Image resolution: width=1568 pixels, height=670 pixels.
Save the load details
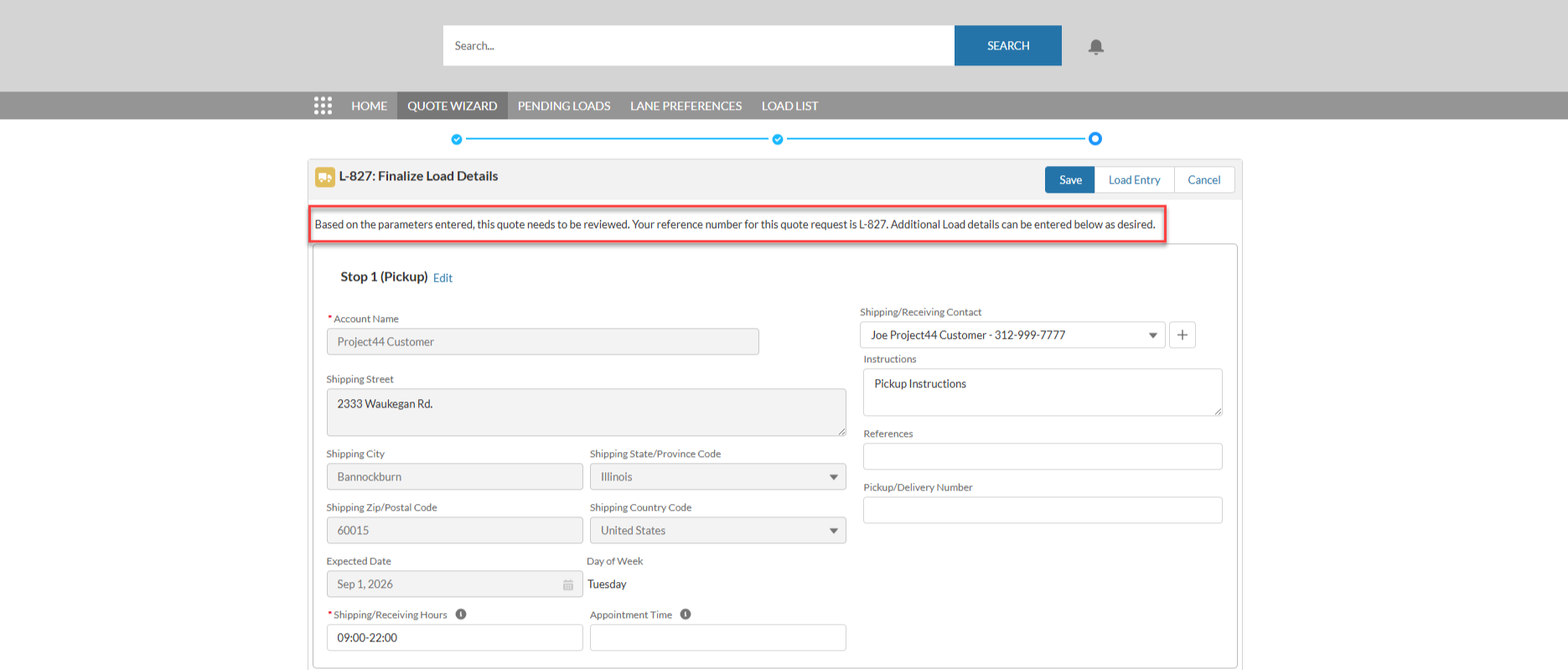point(1070,179)
